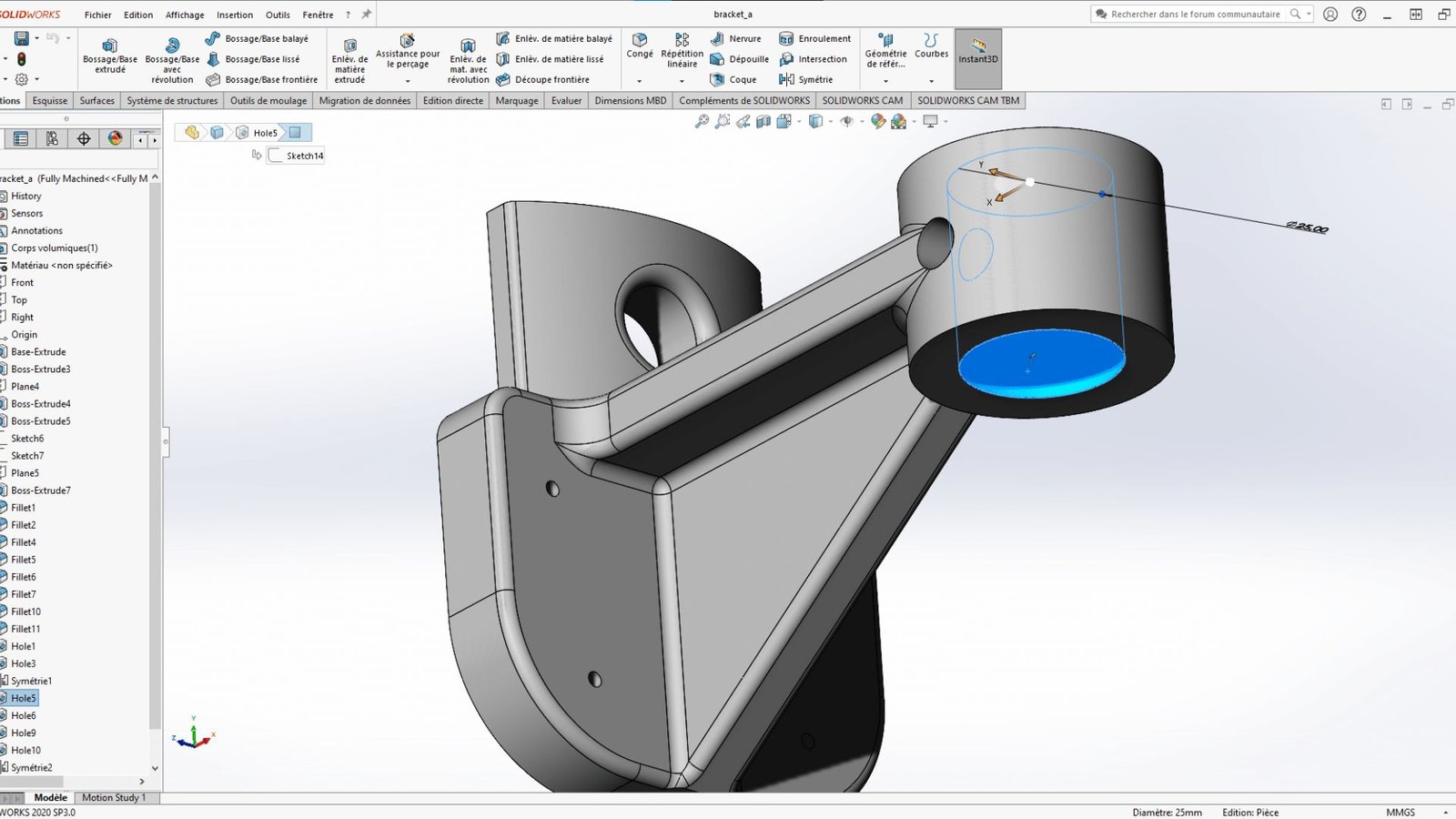This screenshot has width=1456, height=819.
Task: Select Bossage/Base frontière tool
Action: click(x=262, y=79)
